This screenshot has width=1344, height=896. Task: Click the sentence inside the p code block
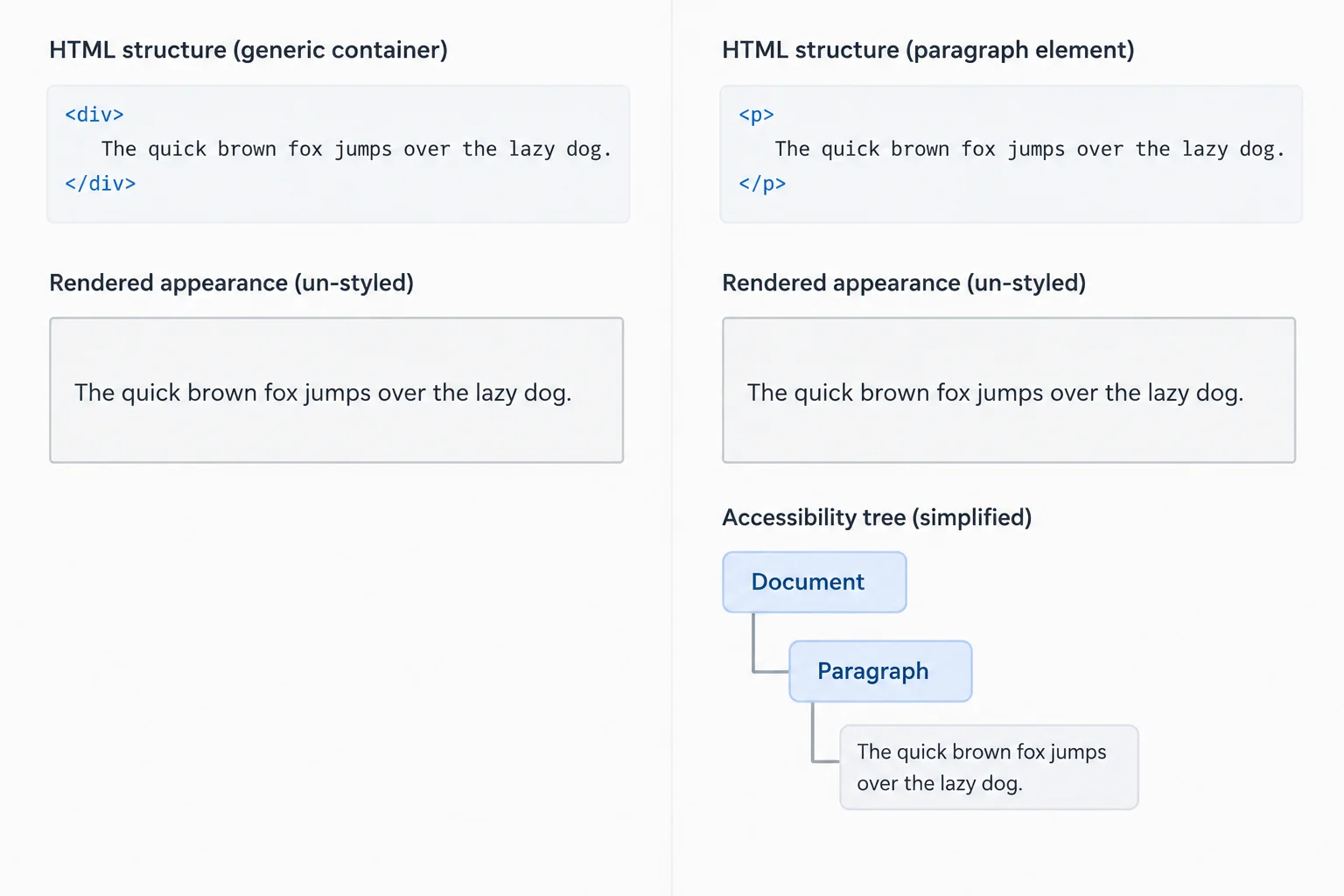click(x=1030, y=150)
